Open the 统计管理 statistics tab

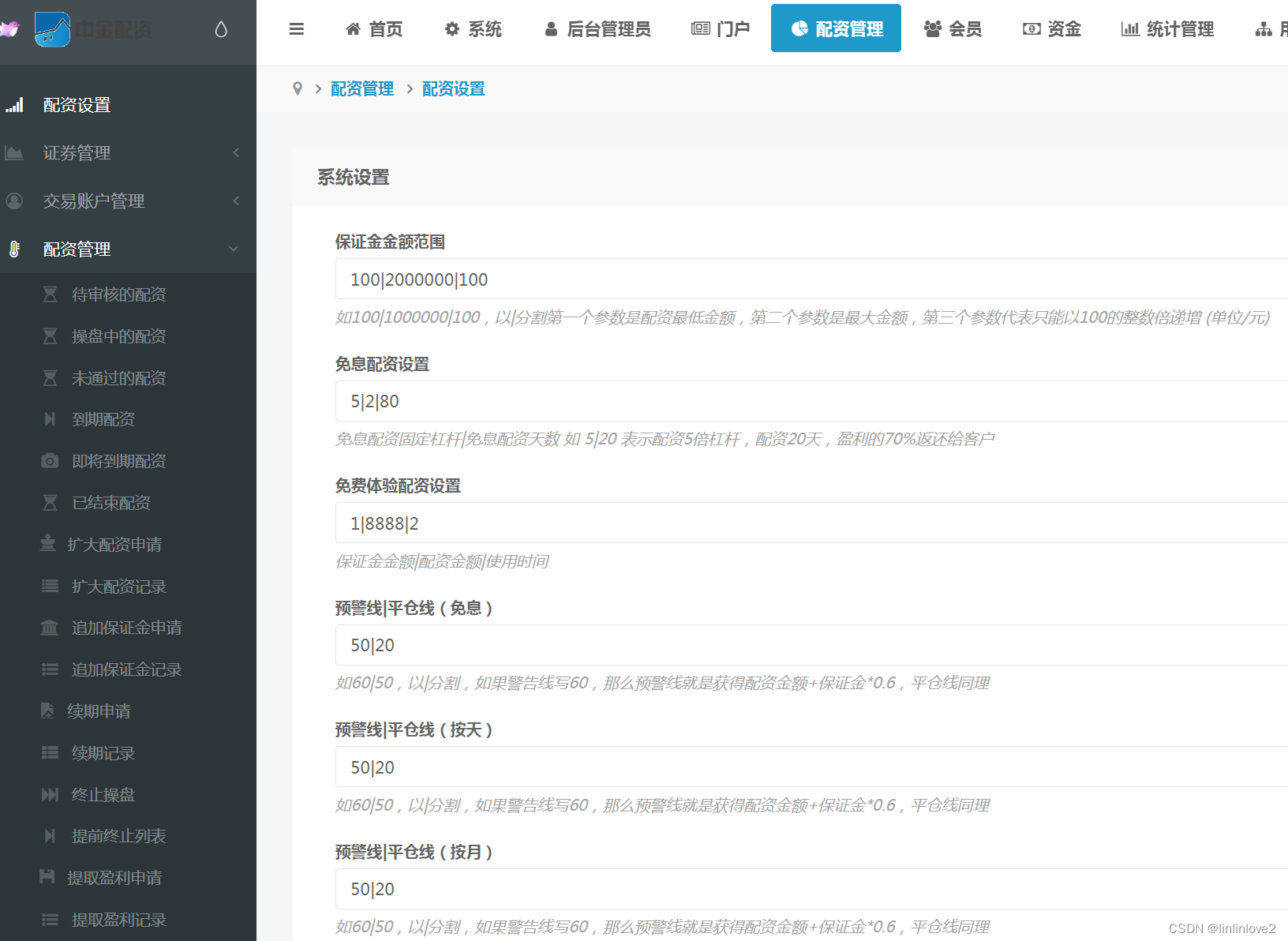coord(1167,29)
